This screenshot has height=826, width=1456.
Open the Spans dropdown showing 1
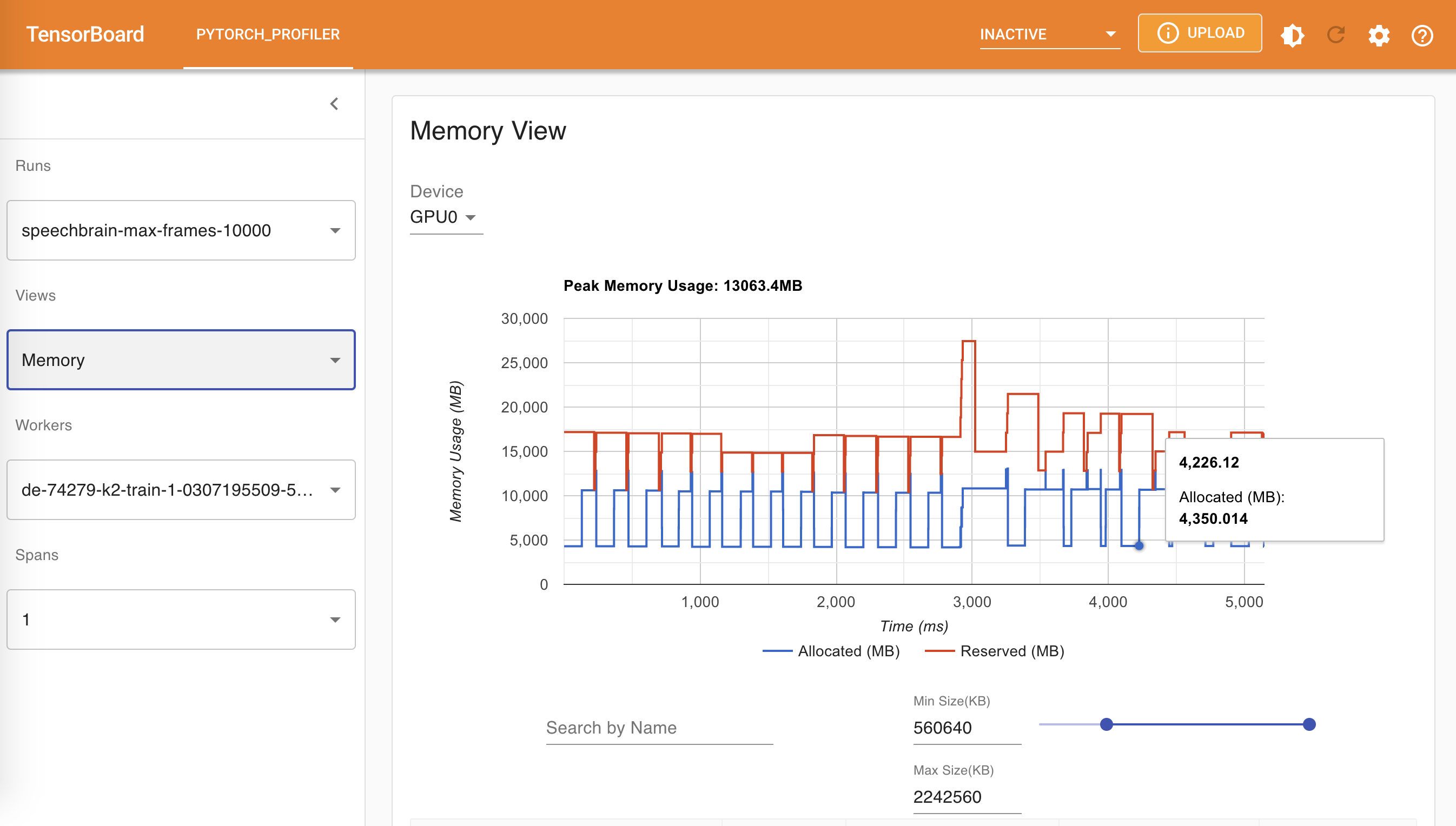pyautogui.click(x=181, y=619)
